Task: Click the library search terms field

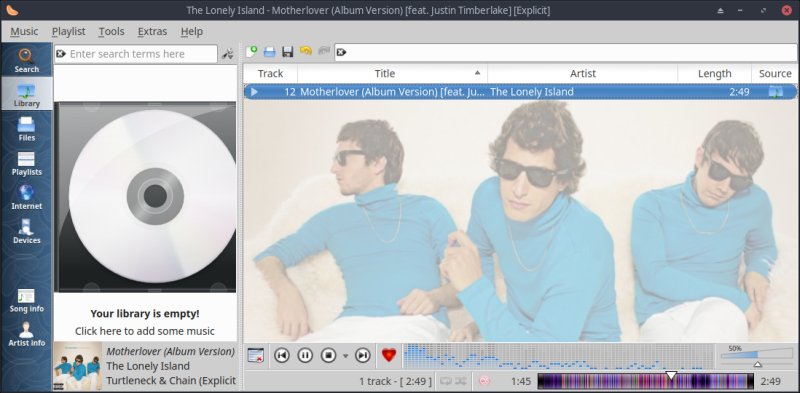Action: [135, 54]
